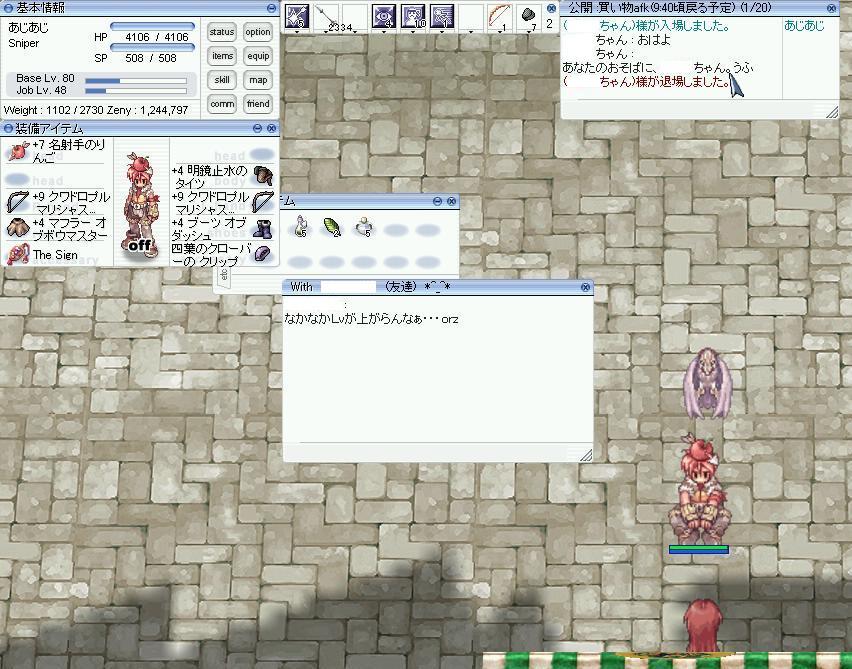Open dropdown arrow under level 1 skill slot
This screenshot has height=669, width=852.
click(442, 32)
